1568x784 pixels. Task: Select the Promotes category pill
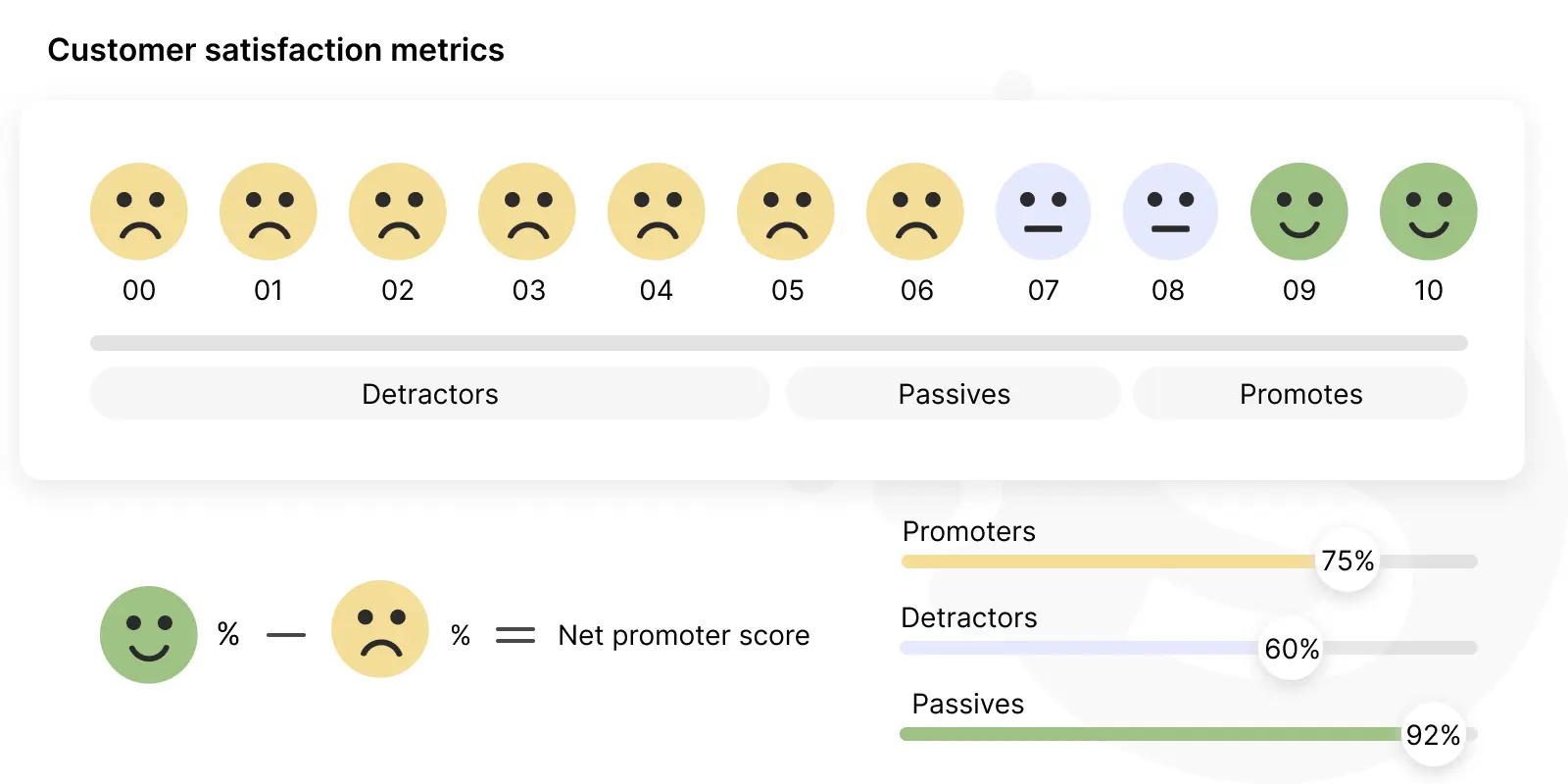1300,394
